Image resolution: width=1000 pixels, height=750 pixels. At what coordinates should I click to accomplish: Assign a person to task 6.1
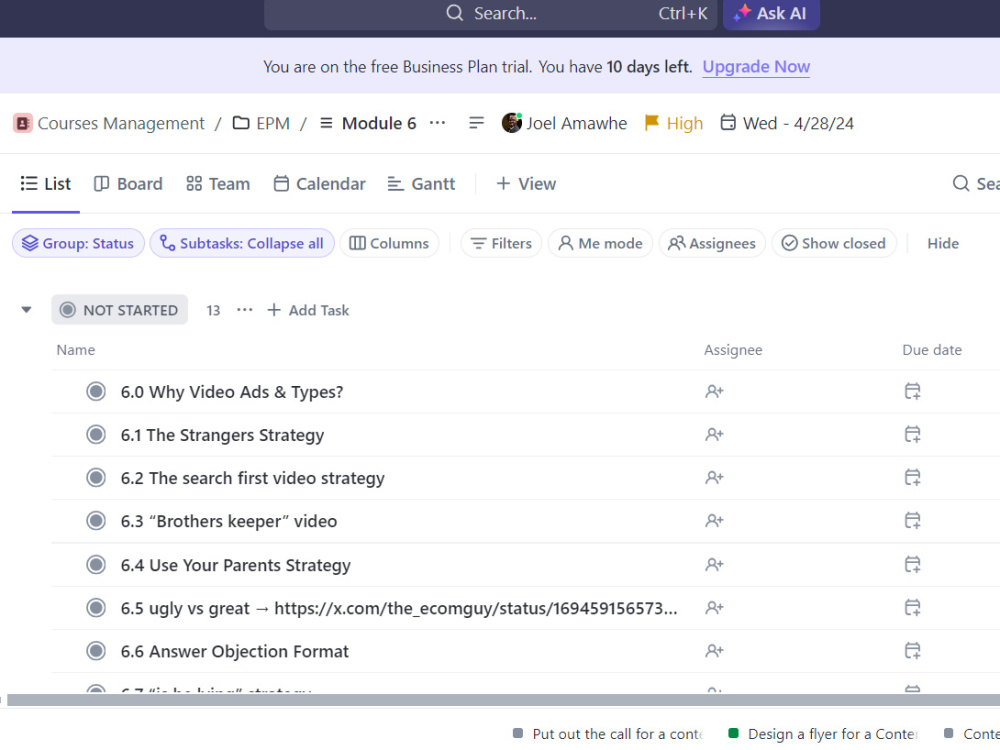click(714, 435)
